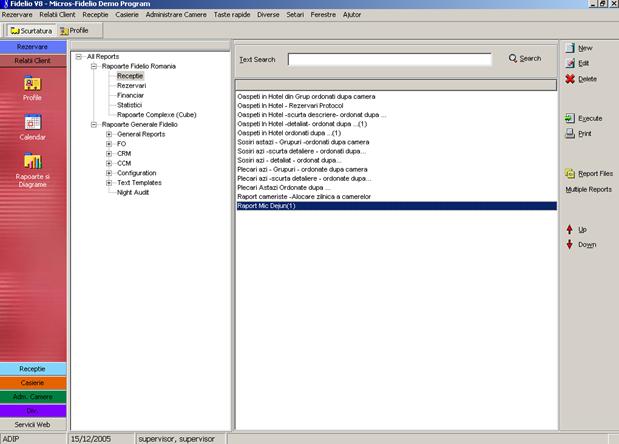Select the Adm. Camere sidebar panel
619x444 pixels.
[33, 397]
